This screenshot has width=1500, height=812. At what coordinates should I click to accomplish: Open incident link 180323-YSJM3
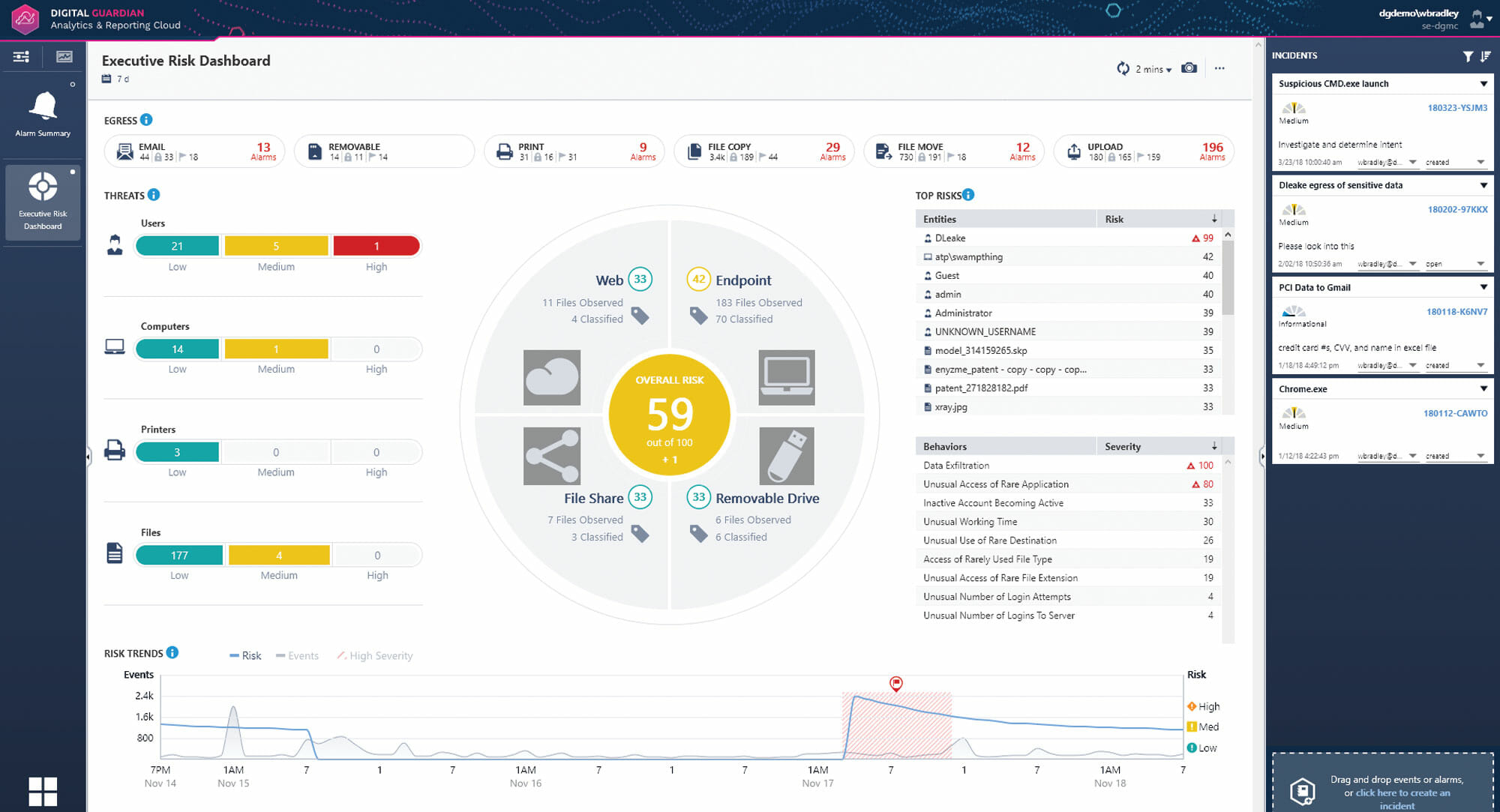tap(1456, 107)
